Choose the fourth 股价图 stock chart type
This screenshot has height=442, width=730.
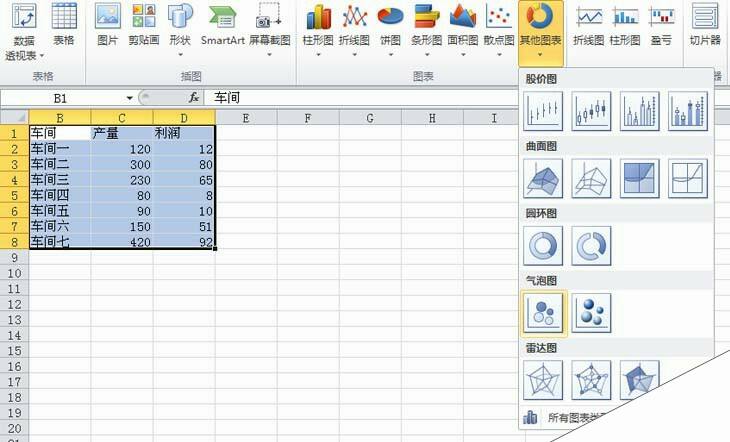pos(688,111)
